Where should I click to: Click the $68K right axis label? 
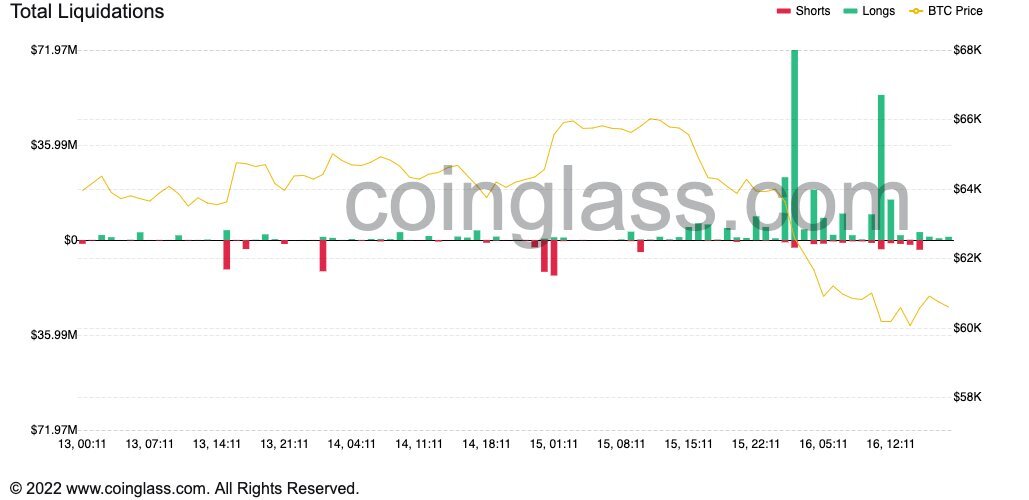tap(967, 50)
